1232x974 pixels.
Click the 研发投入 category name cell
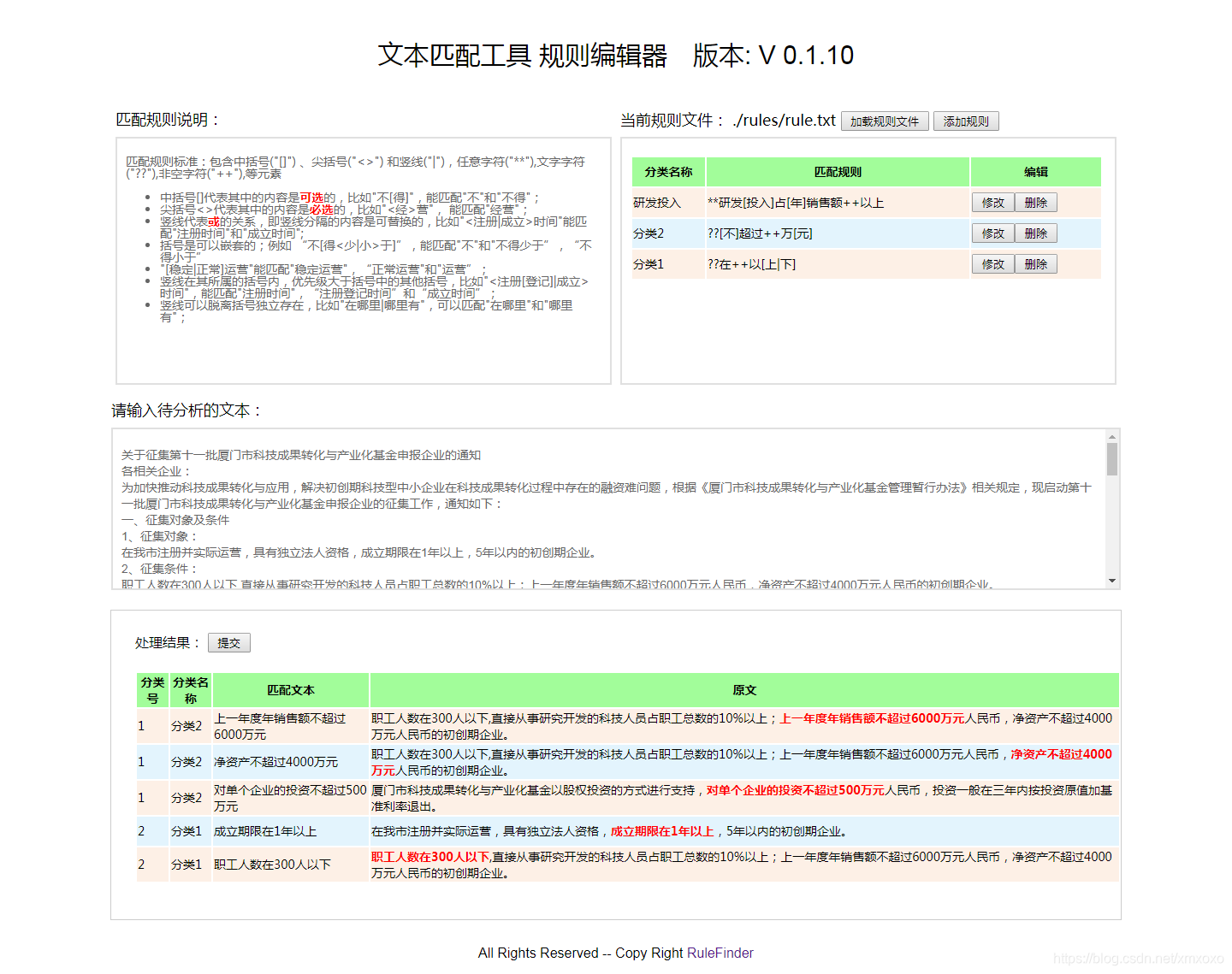click(668, 203)
